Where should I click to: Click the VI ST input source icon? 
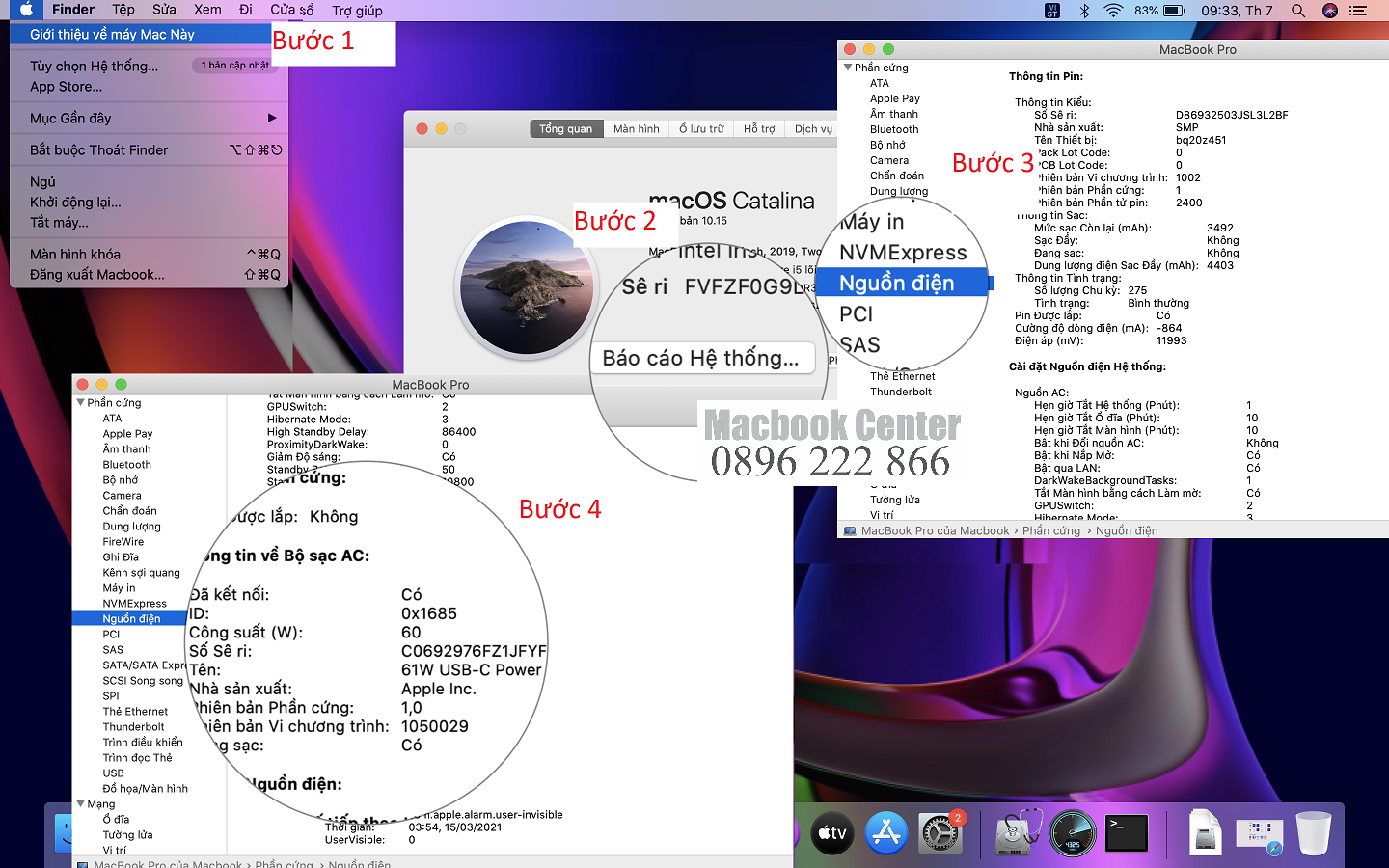[x=1052, y=11]
